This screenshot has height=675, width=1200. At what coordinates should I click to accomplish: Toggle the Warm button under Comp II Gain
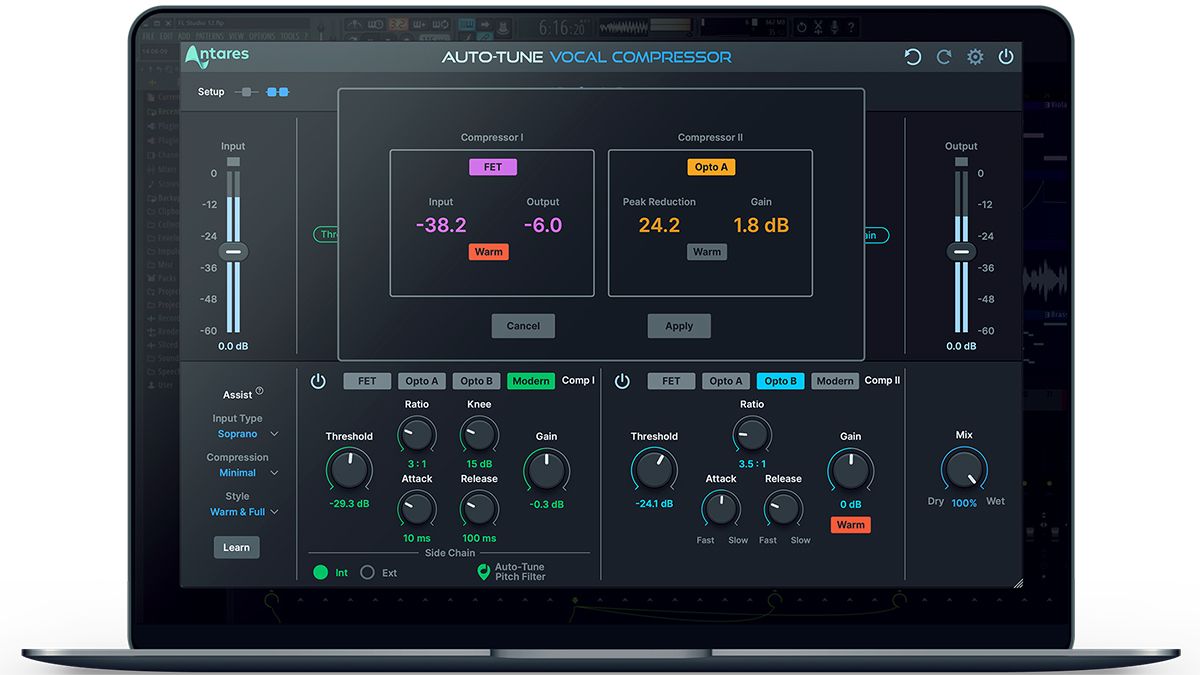851,525
